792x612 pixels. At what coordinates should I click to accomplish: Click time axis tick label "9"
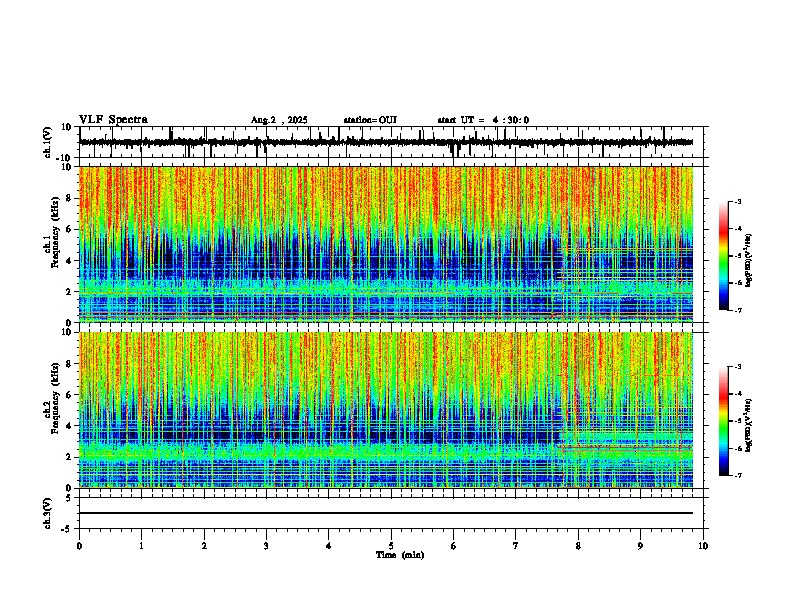click(640, 546)
